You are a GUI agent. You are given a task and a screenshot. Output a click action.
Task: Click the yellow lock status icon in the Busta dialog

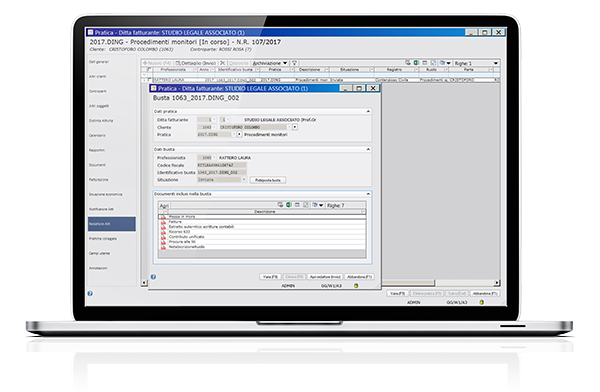pos(356,286)
